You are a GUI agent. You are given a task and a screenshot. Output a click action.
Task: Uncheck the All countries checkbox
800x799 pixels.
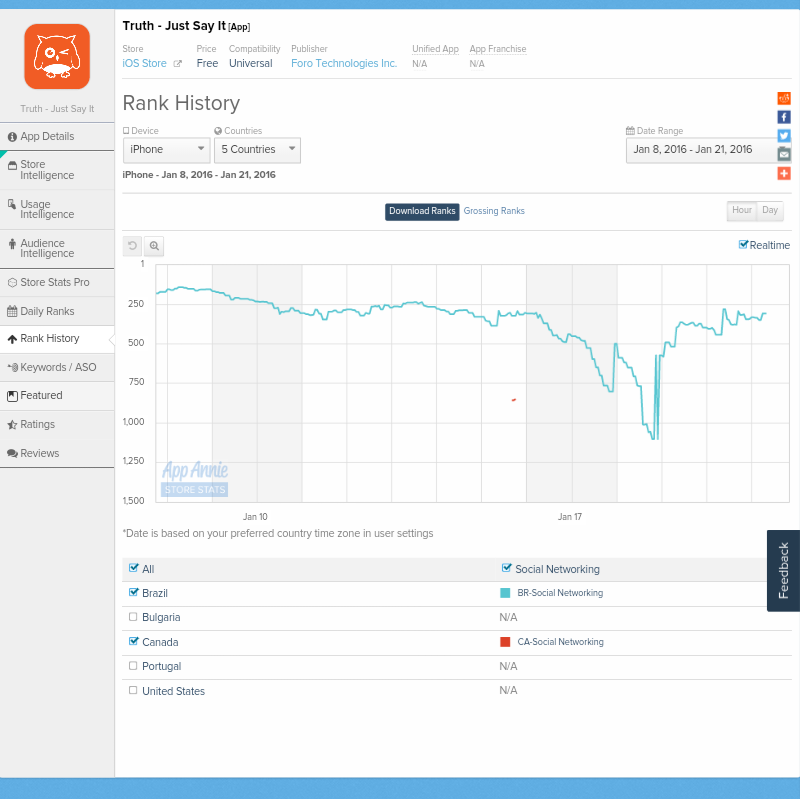pos(134,568)
